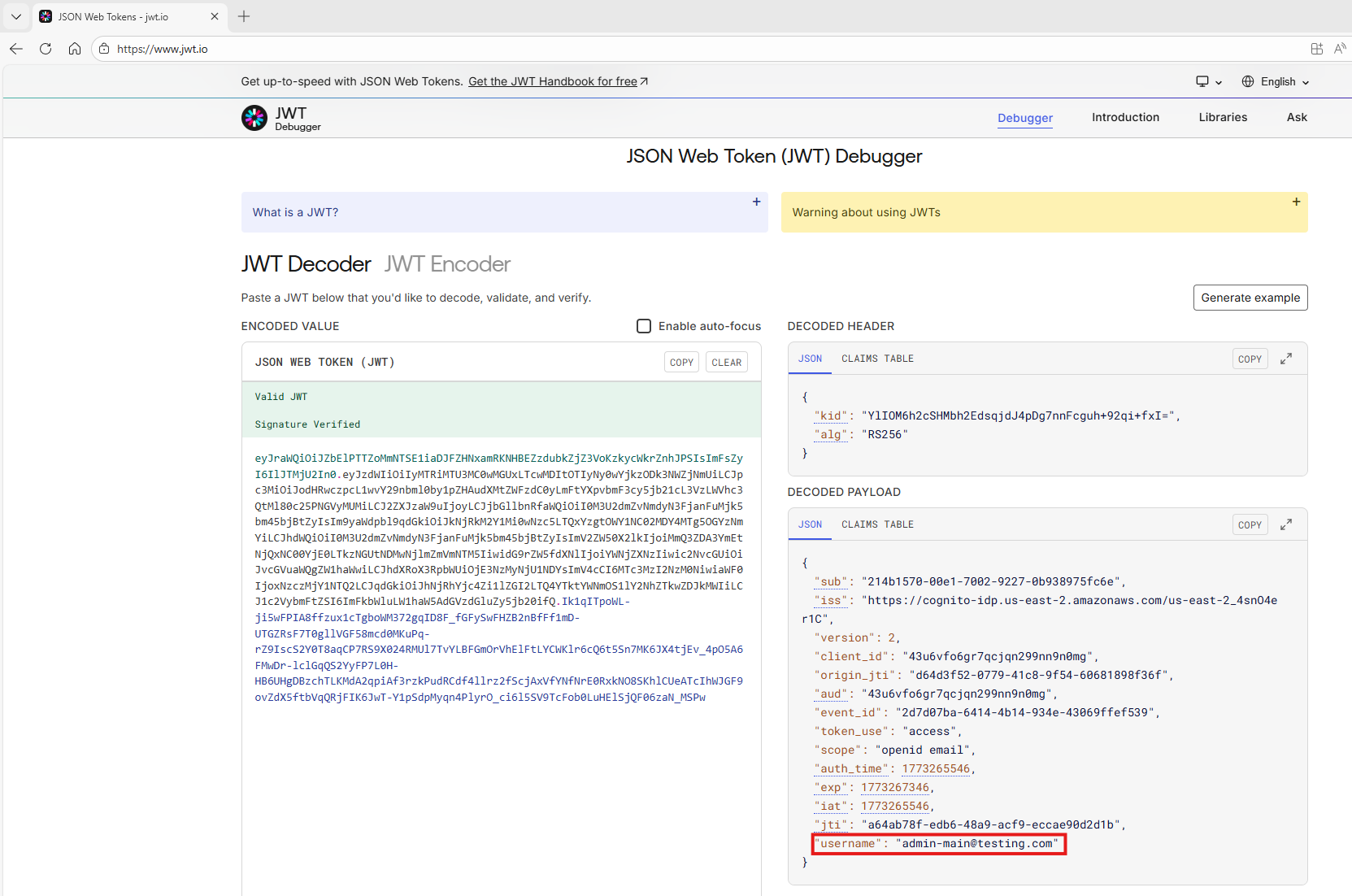Click the globe language icon
This screenshot has height=896, width=1352.
click(x=1248, y=81)
